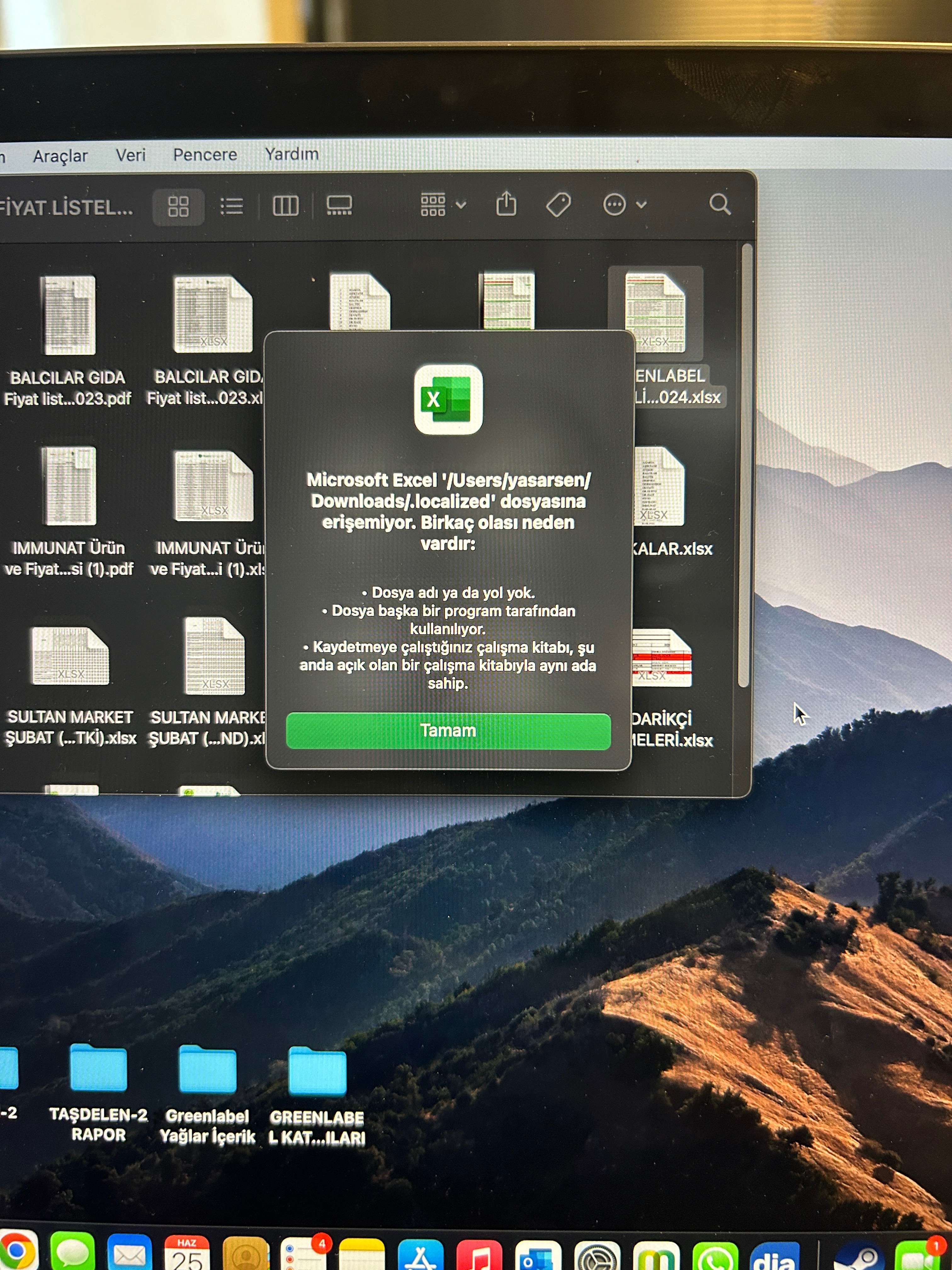Open Music from the Dock

(x=479, y=1256)
